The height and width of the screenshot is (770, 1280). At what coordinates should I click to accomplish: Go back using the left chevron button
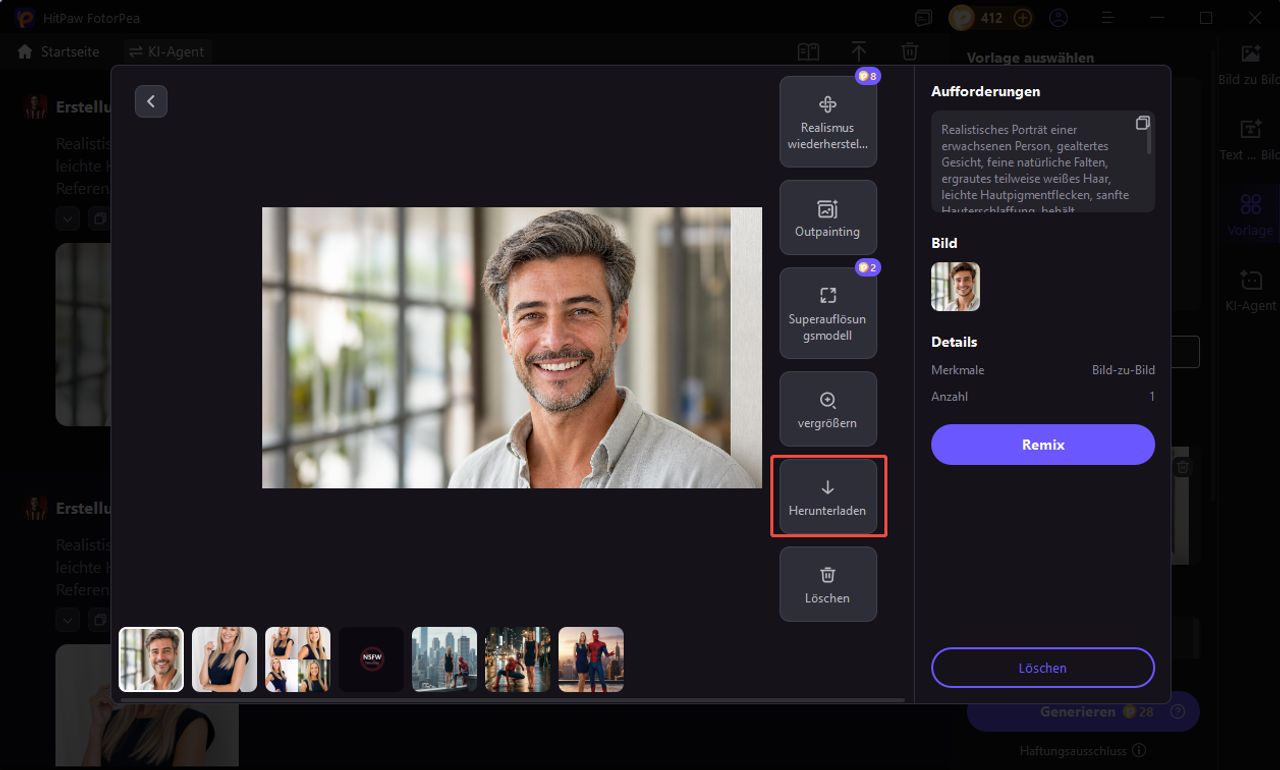151,101
